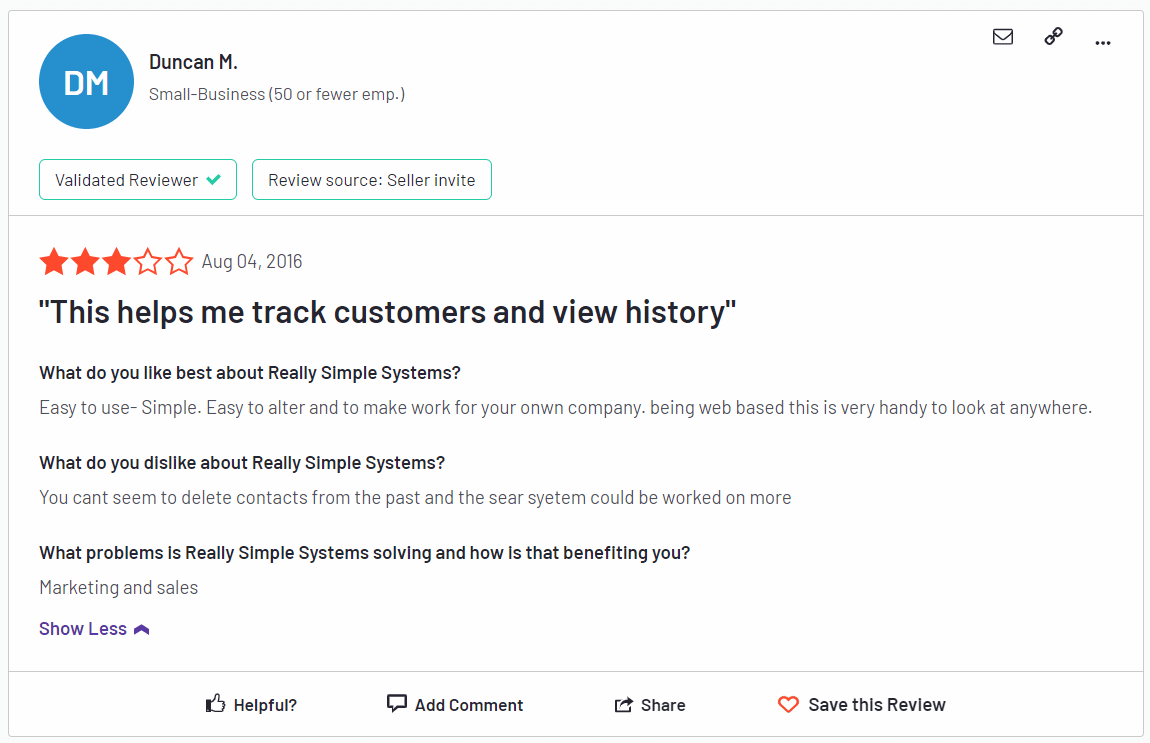The width and height of the screenshot is (1150, 743).
Task: Click Review source: Seller invite badge
Action: tap(372, 180)
